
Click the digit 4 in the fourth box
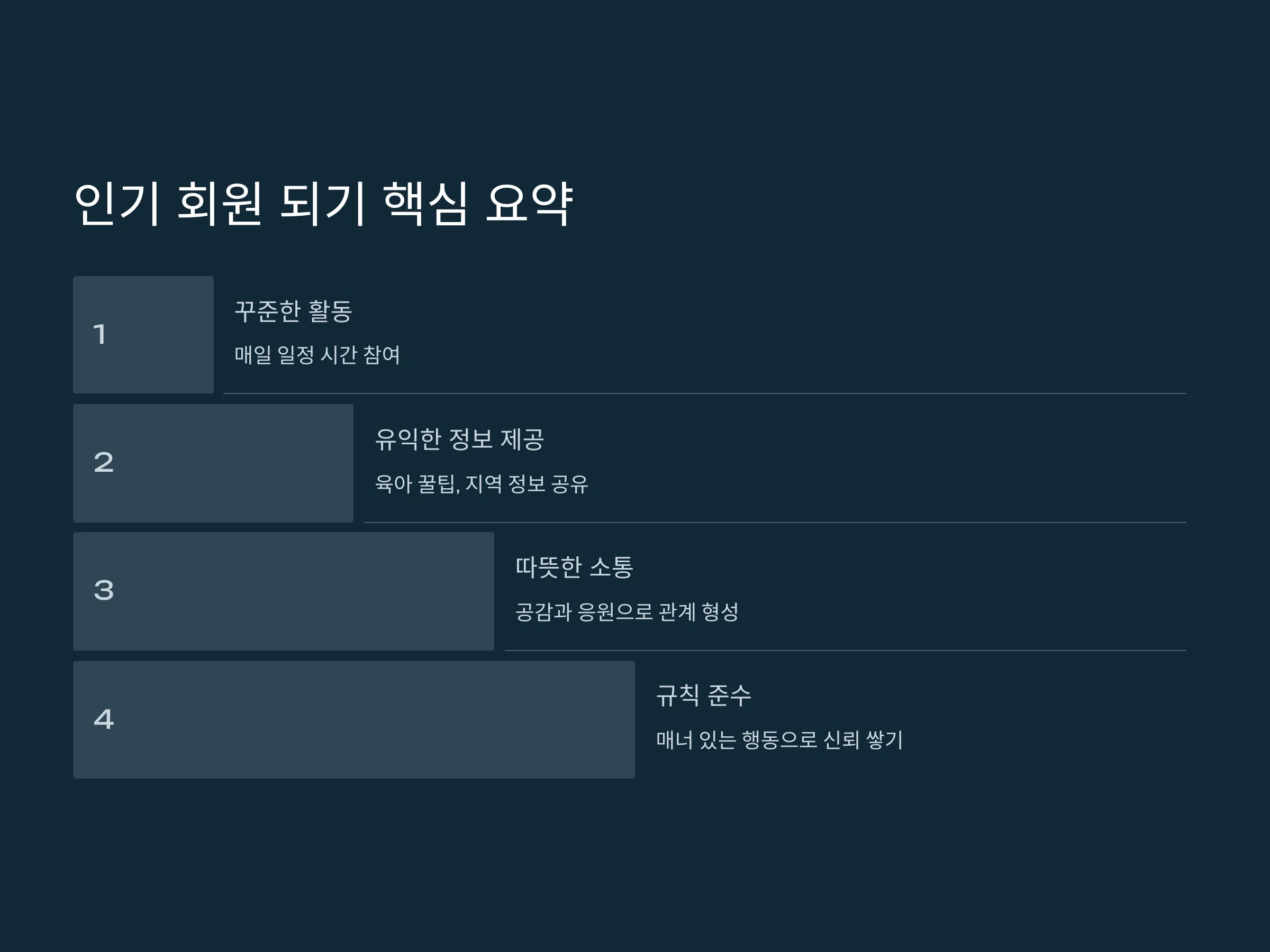104,719
